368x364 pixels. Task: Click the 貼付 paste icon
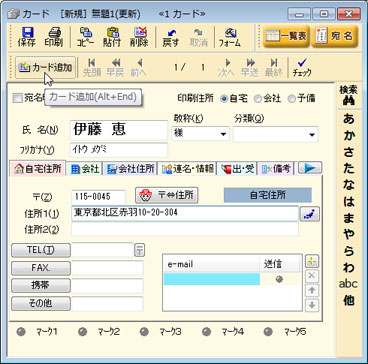tap(112, 37)
